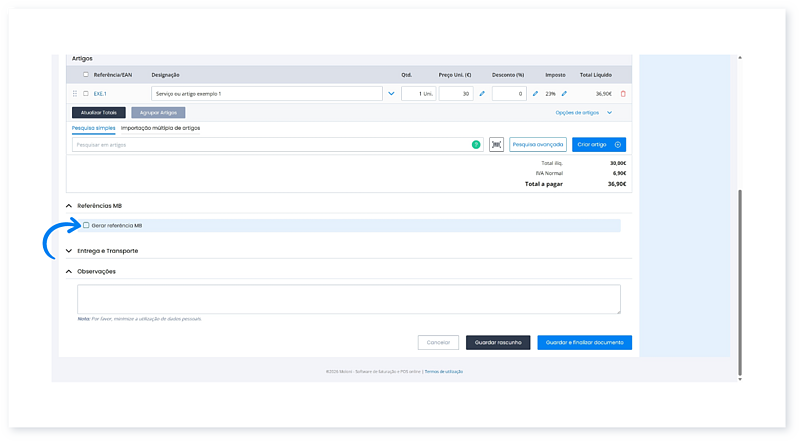Viewport: 800px width, 442px height.
Task: Collapse the Referências MB section
Action: click(69, 206)
